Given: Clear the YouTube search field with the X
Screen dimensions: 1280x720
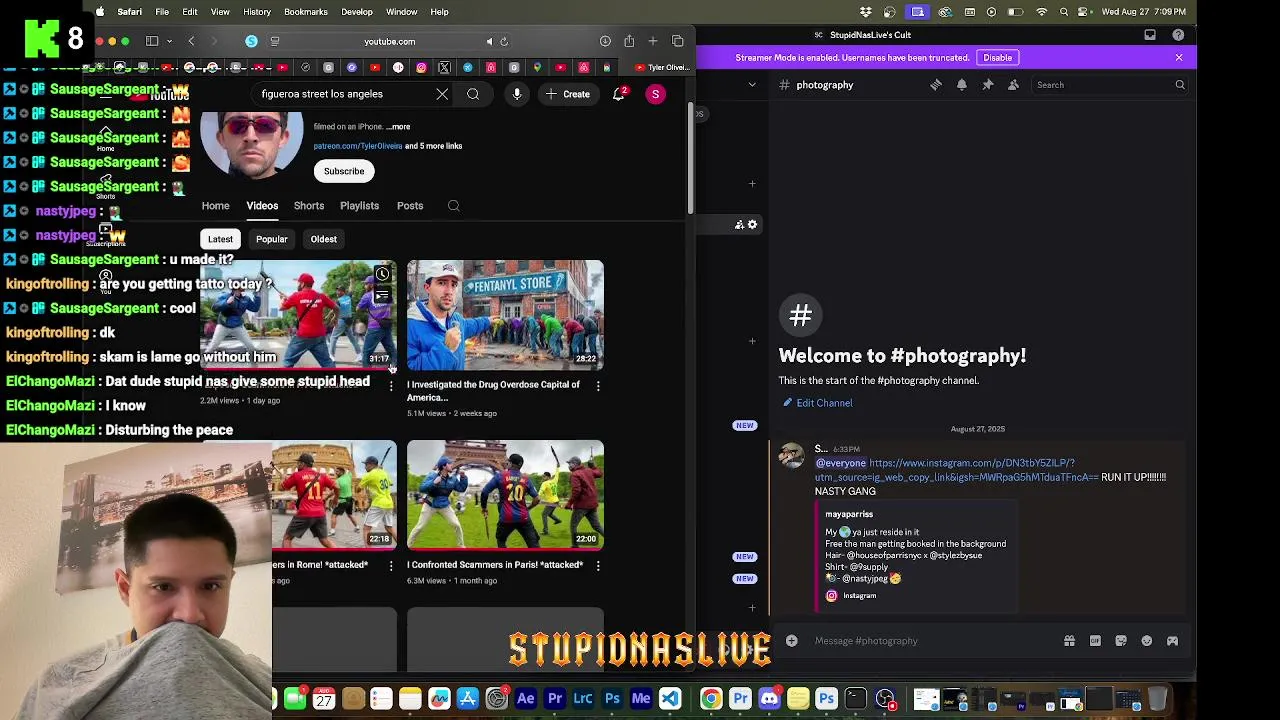Looking at the screenshot, I should pos(442,94).
